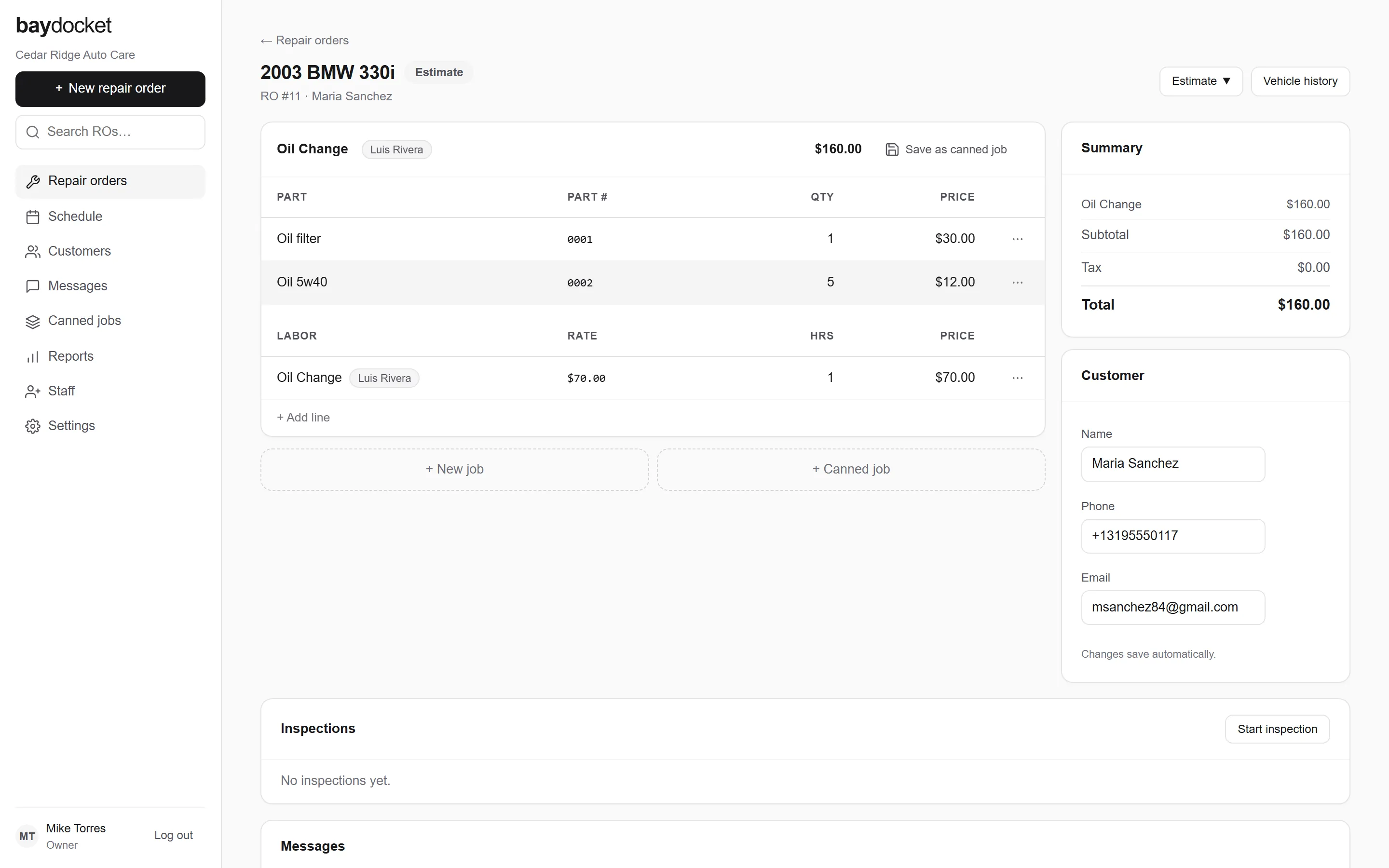Click the $12.00 Oil 5w40 price

(954, 283)
